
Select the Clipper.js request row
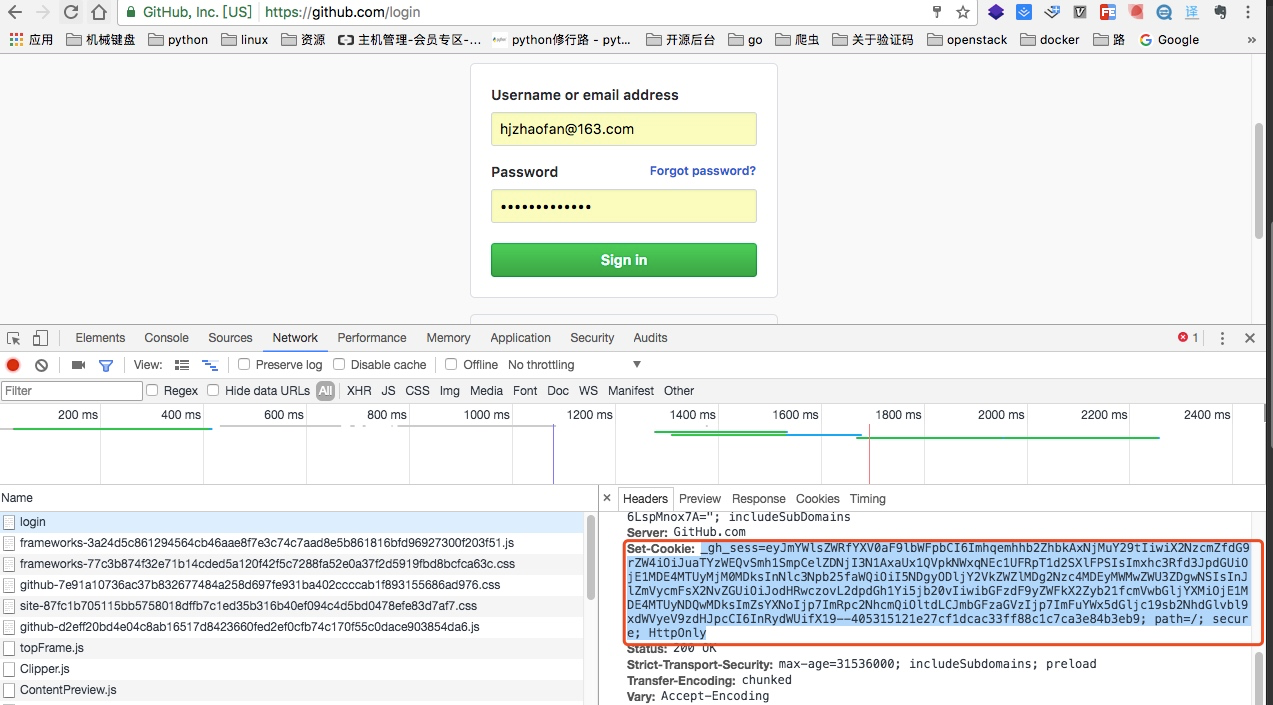pos(292,669)
